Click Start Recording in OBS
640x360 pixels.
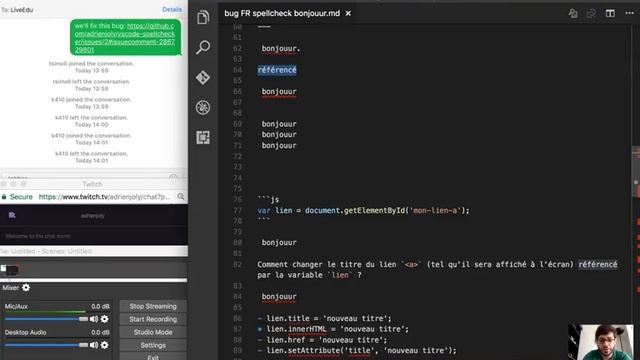pos(153,319)
